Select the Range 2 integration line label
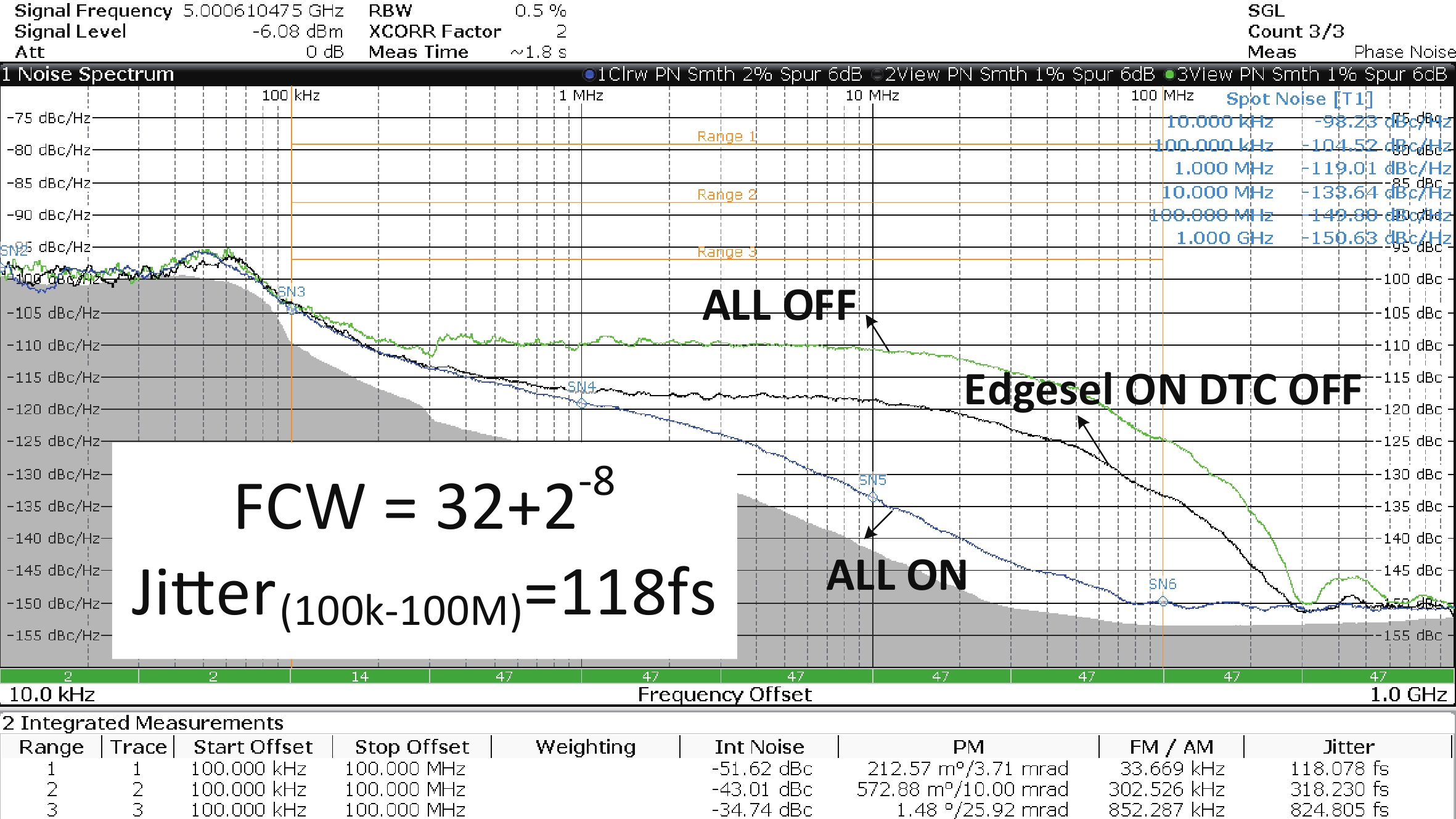This screenshot has width=1456, height=819. 726,195
